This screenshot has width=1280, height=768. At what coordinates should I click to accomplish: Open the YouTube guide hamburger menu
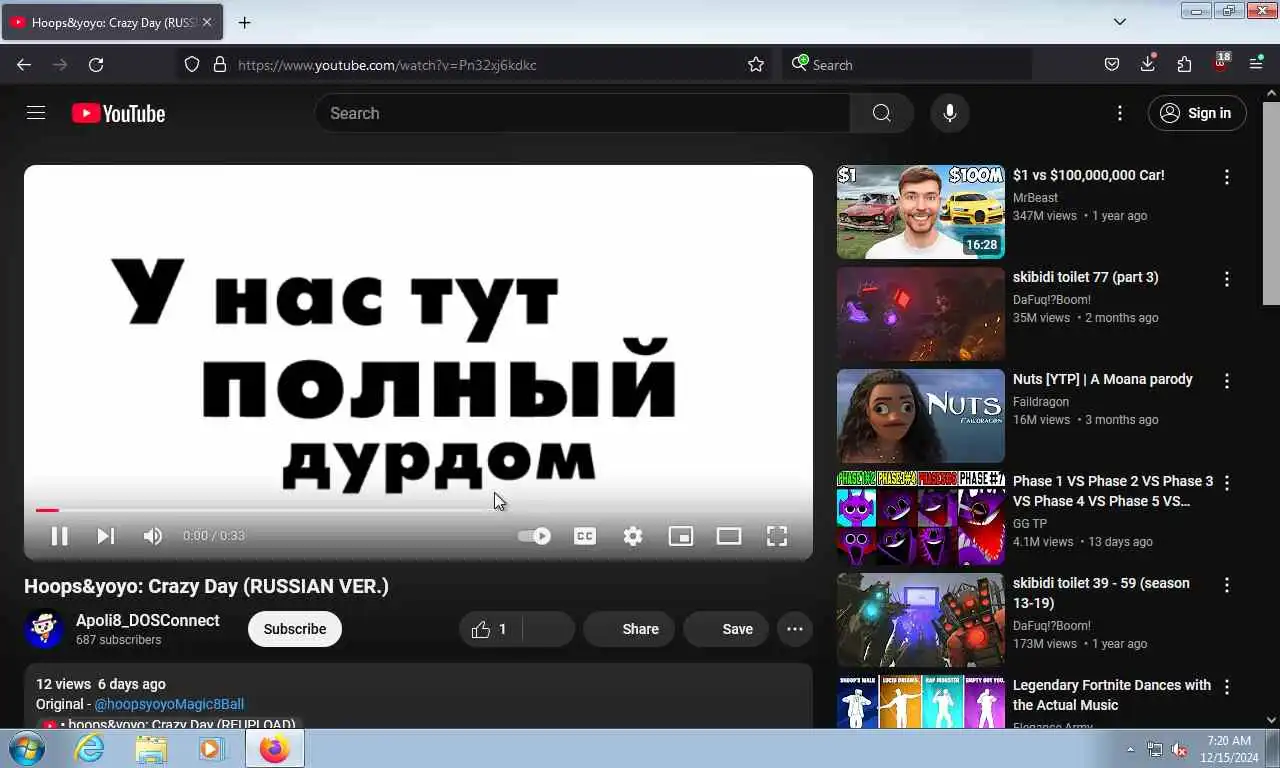click(x=36, y=113)
